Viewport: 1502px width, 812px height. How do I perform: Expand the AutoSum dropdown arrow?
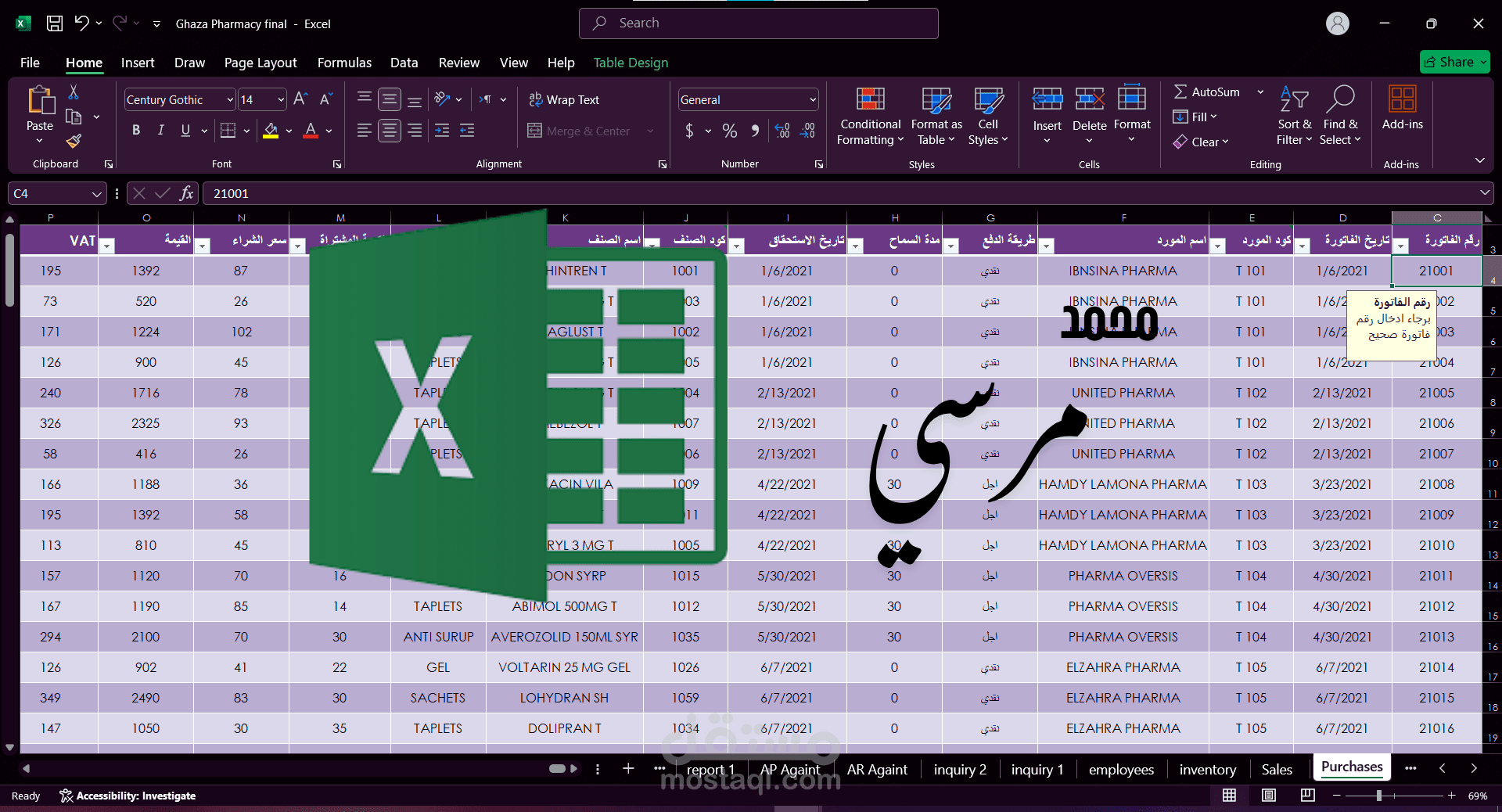[x=1260, y=92]
